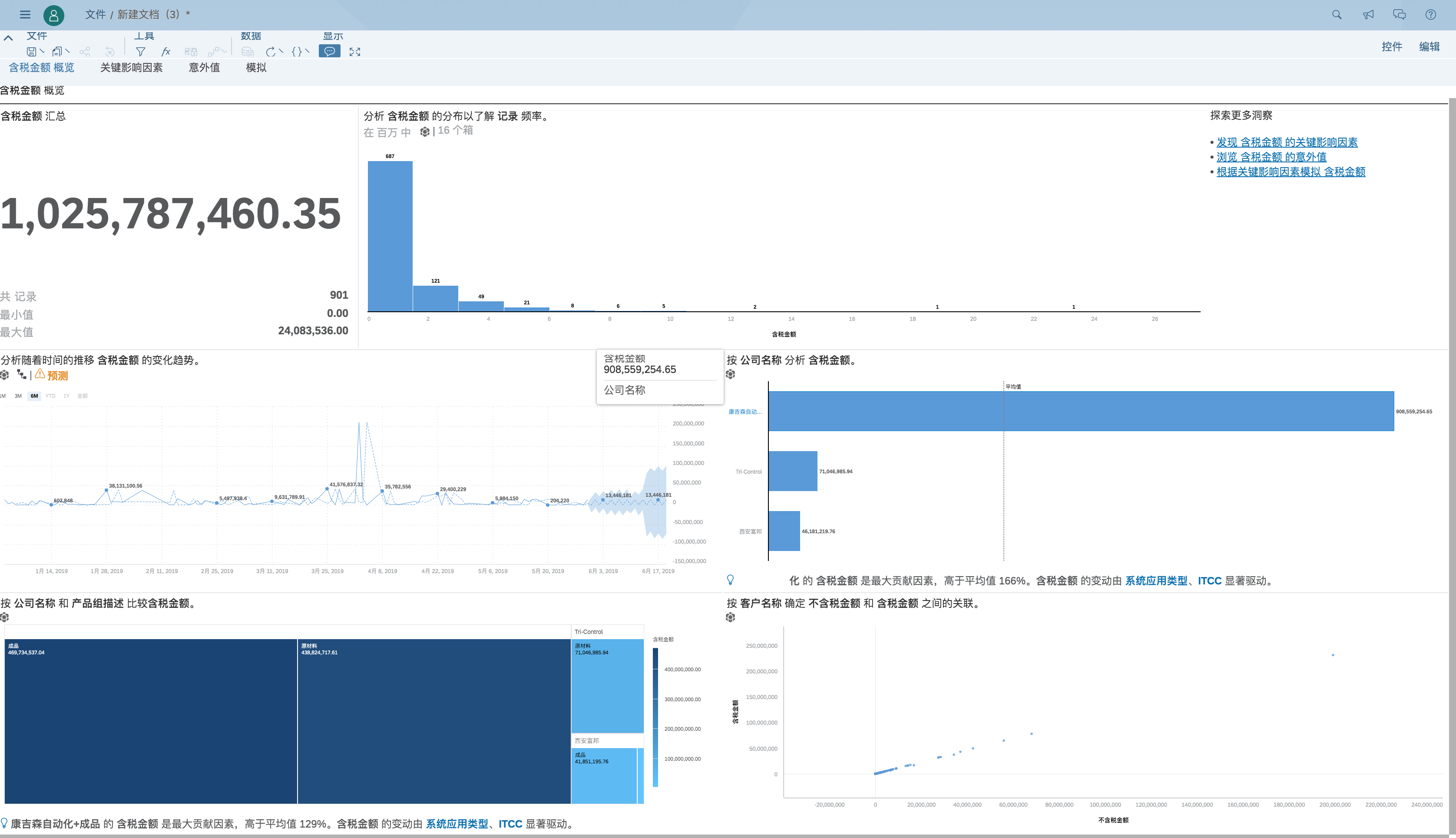
Task: Click the curly braces variables icon
Action: point(297,52)
